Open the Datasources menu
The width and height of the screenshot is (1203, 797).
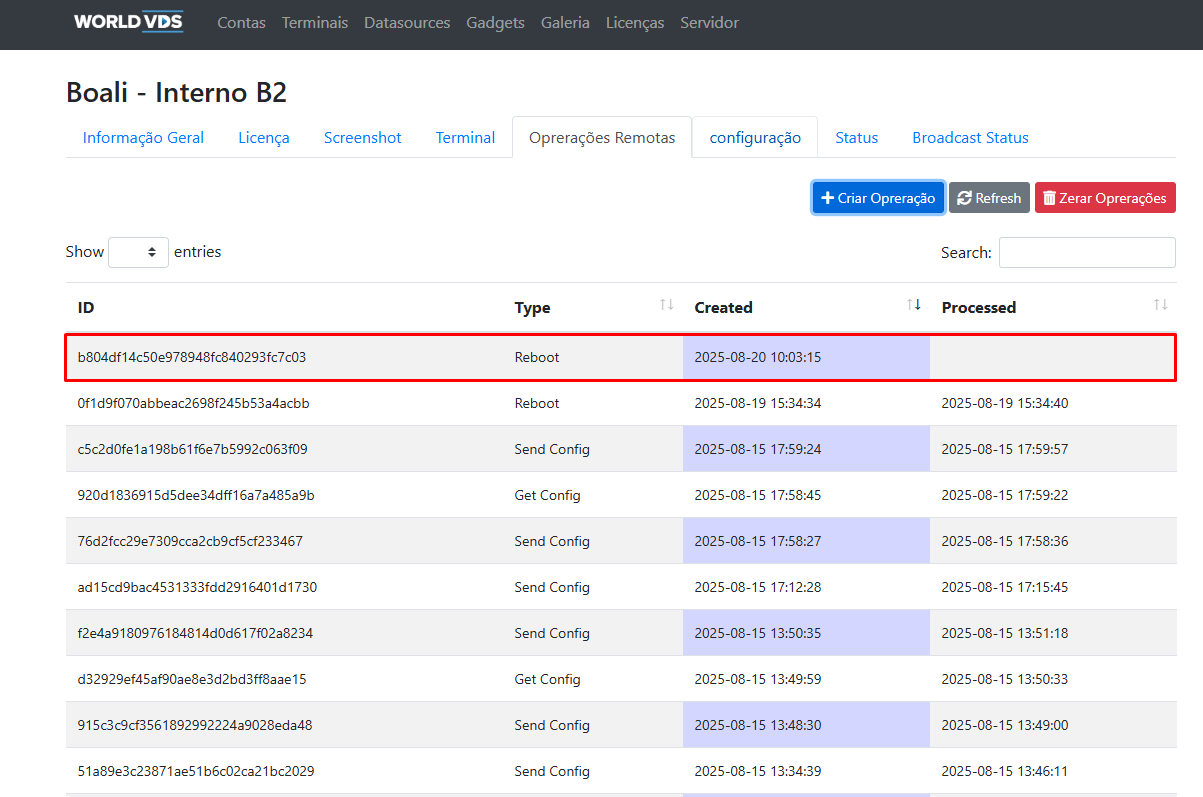(x=407, y=22)
